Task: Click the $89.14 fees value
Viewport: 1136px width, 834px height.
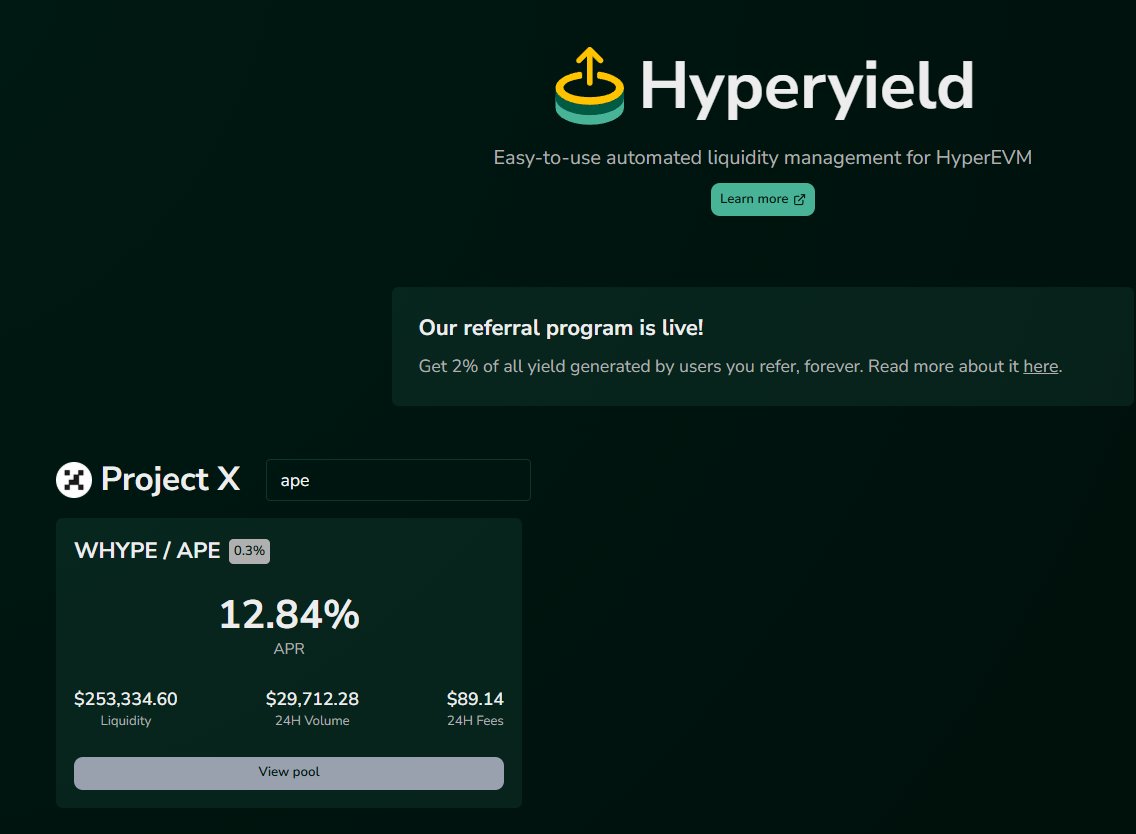Action: [x=475, y=699]
